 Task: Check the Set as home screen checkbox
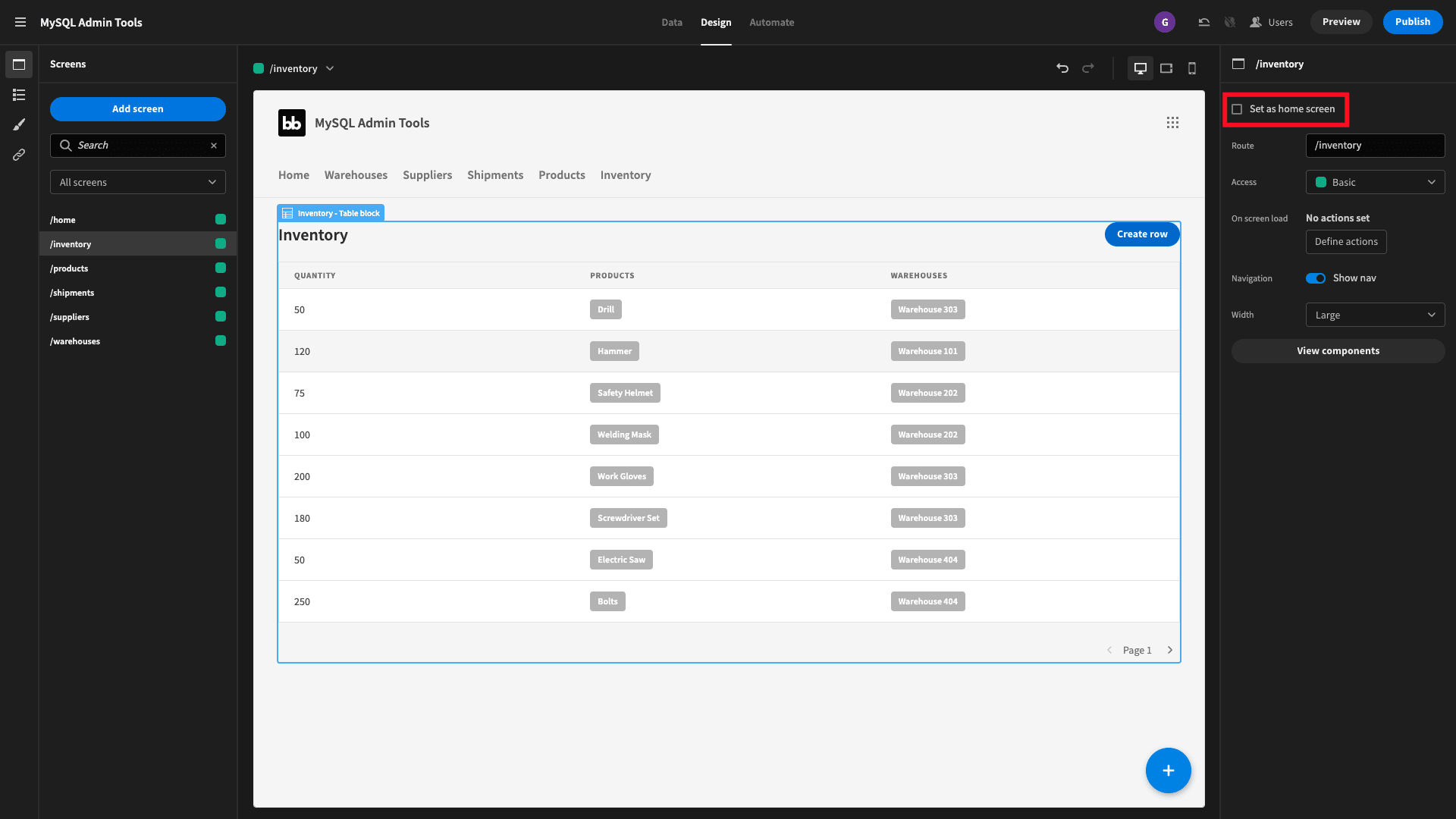click(x=1237, y=108)
